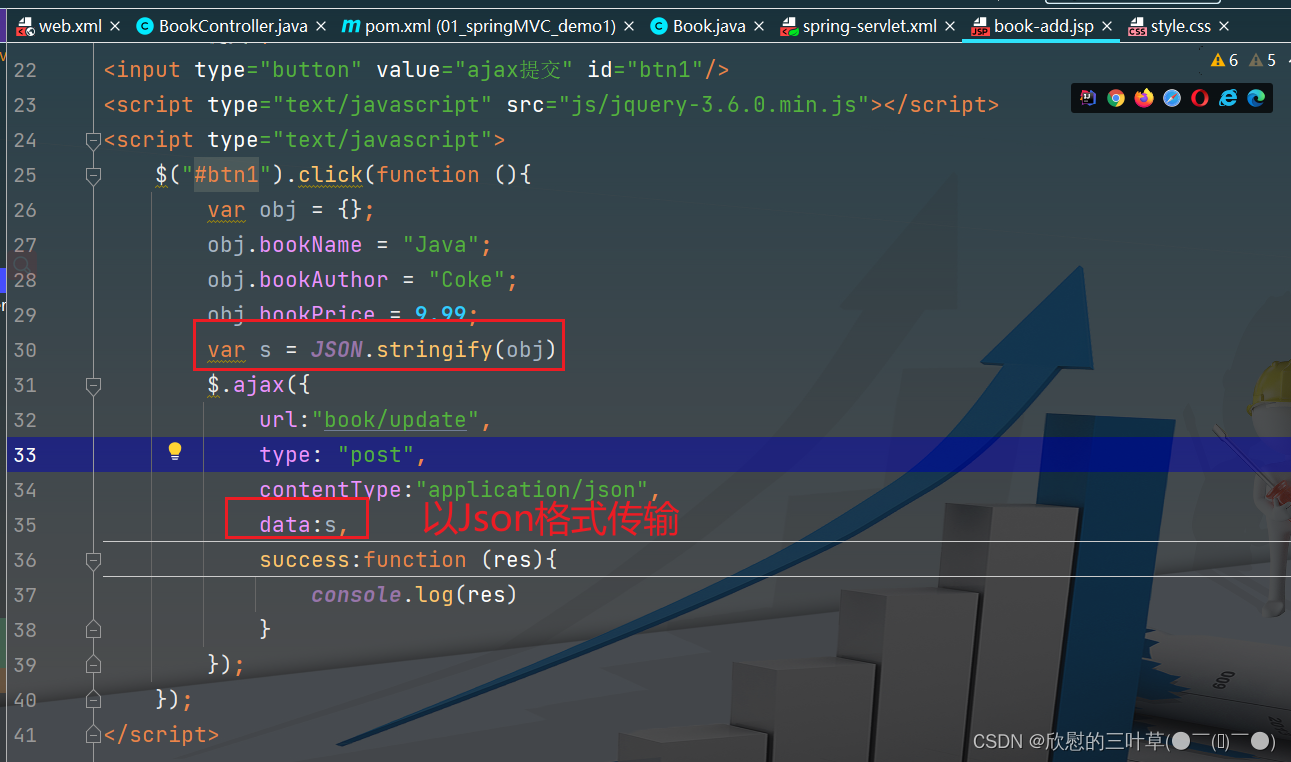Click fold end marker on line 39
The height and width of the screenshot is (762, 1291).
(93, 664)
